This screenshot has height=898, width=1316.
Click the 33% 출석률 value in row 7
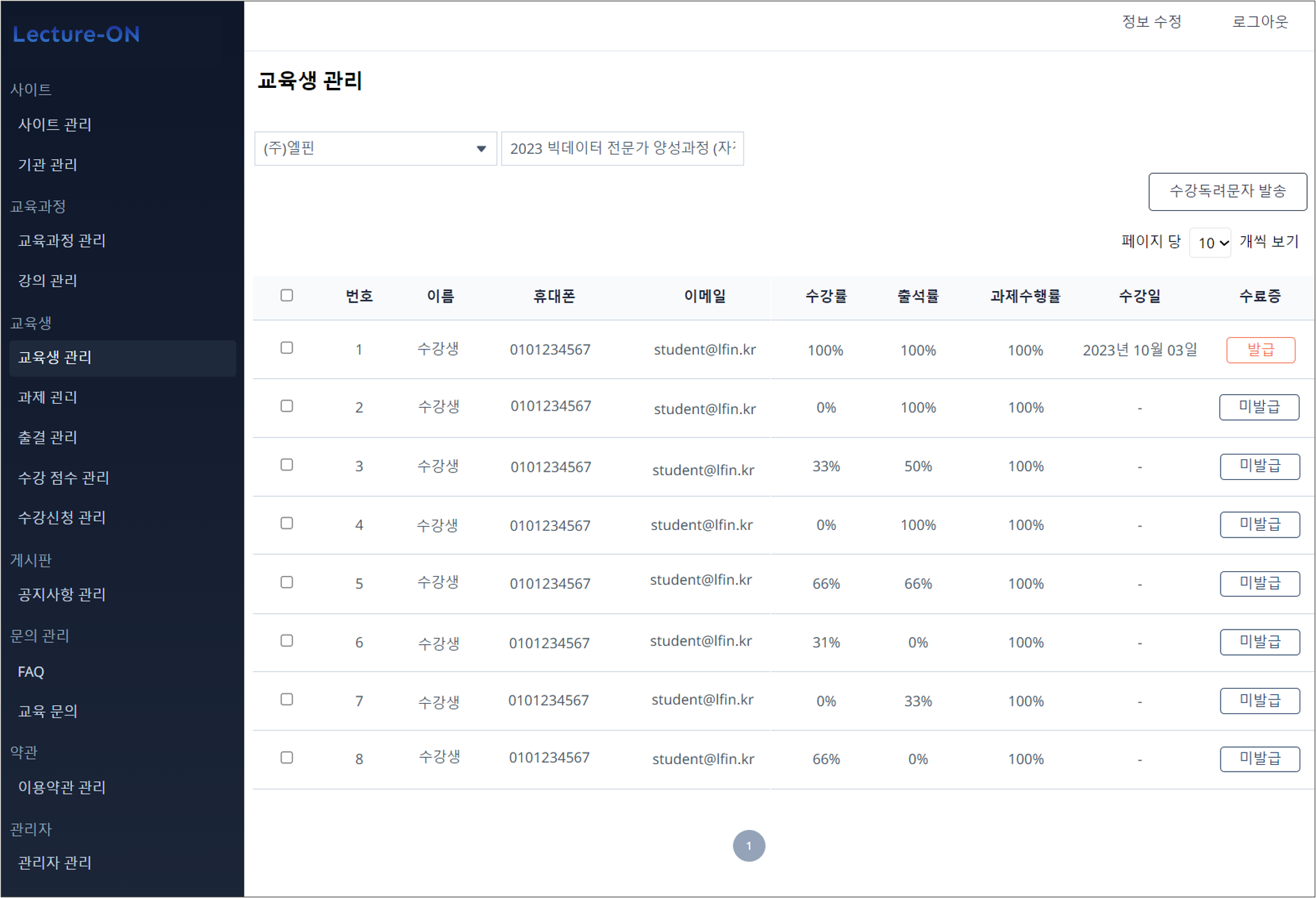918,701
